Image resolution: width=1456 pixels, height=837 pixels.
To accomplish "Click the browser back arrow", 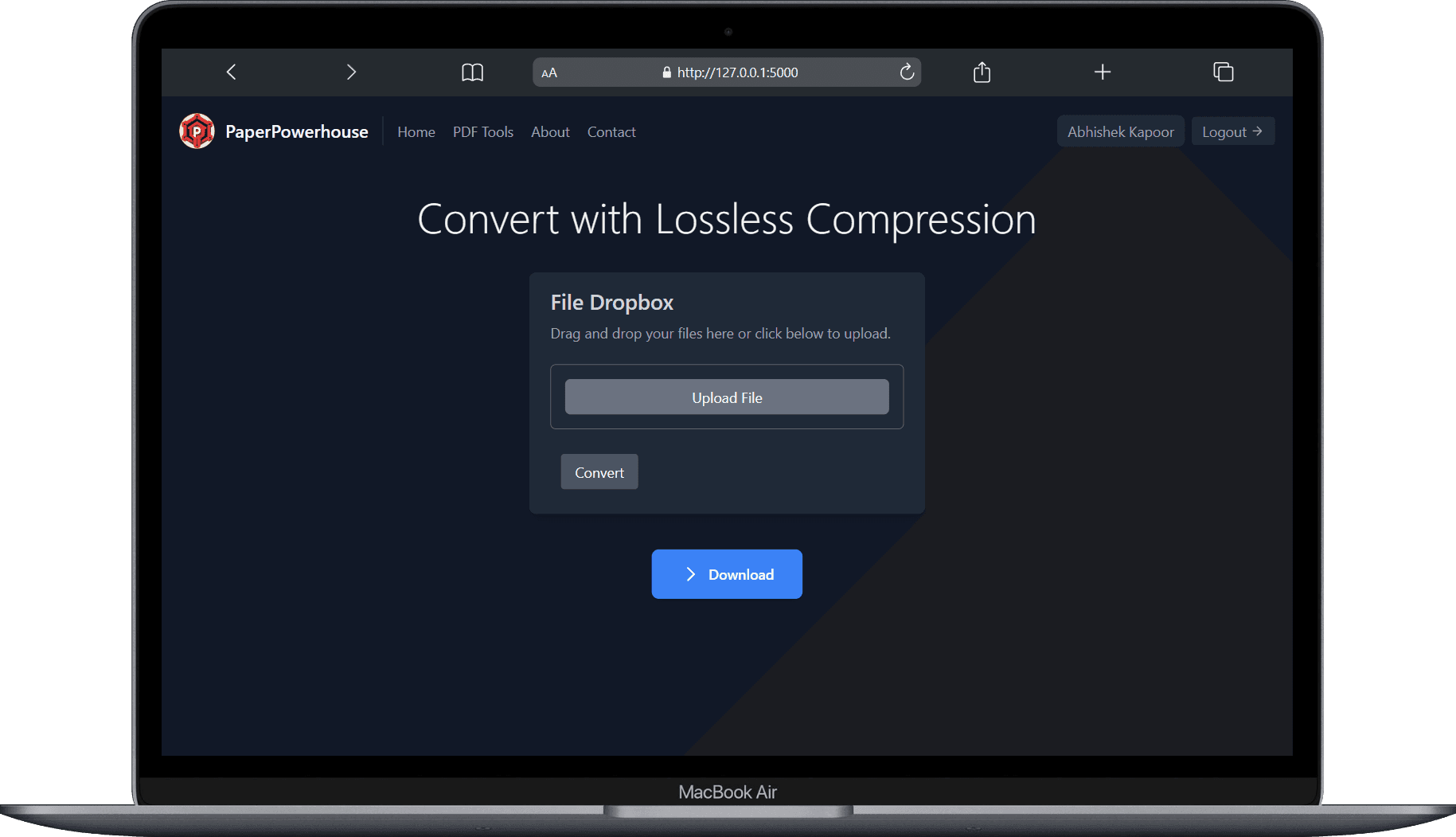I will click(231, 72).
